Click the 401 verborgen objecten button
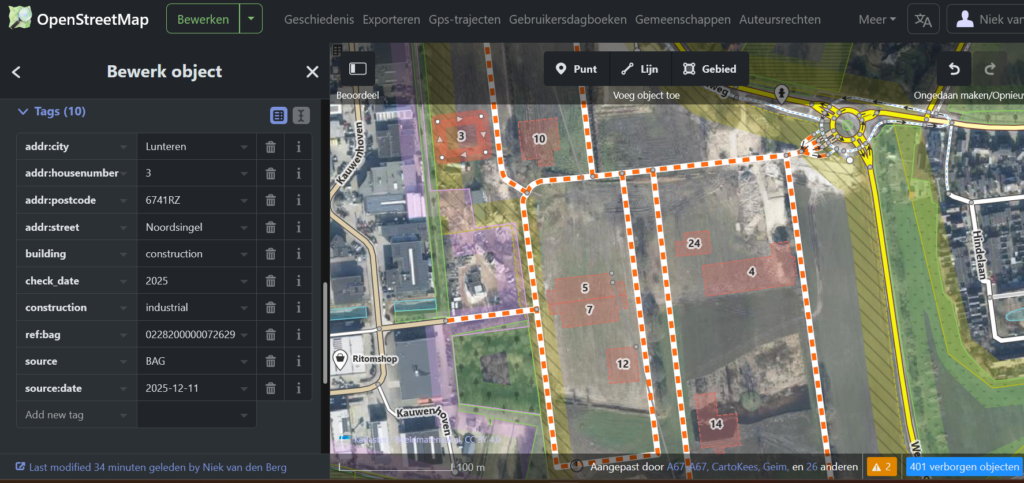Image resolution: width=1024 pixels, height=483 pixels. tap(963, 467)
